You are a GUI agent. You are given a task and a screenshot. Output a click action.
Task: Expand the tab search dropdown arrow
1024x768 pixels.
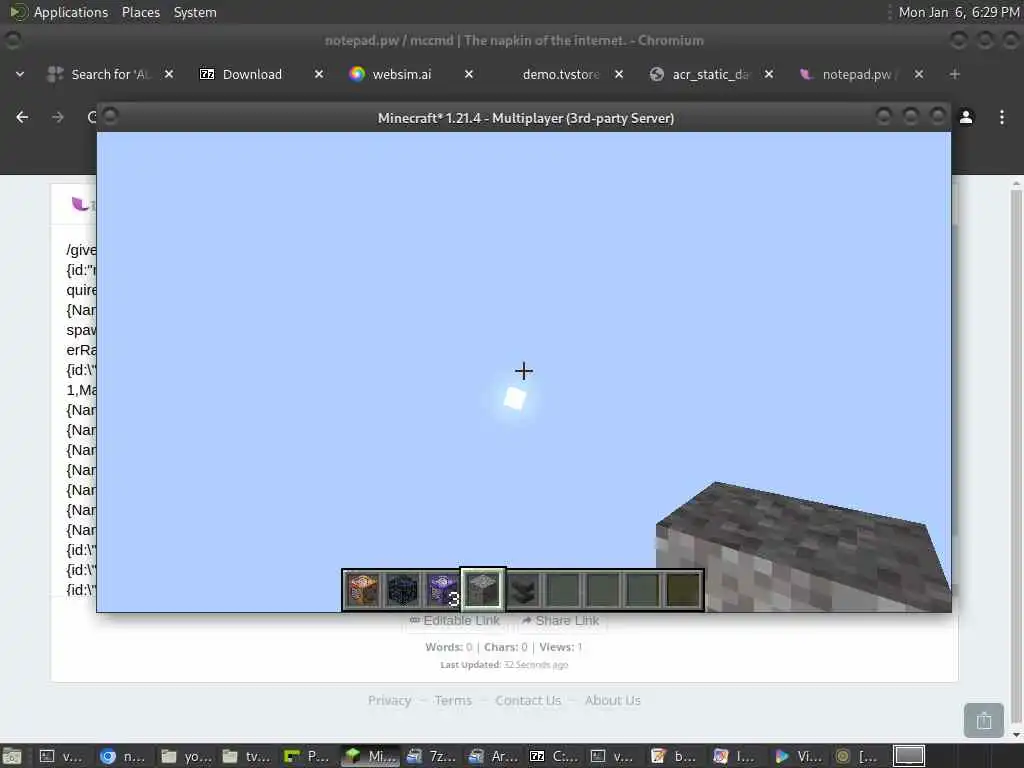20,74
